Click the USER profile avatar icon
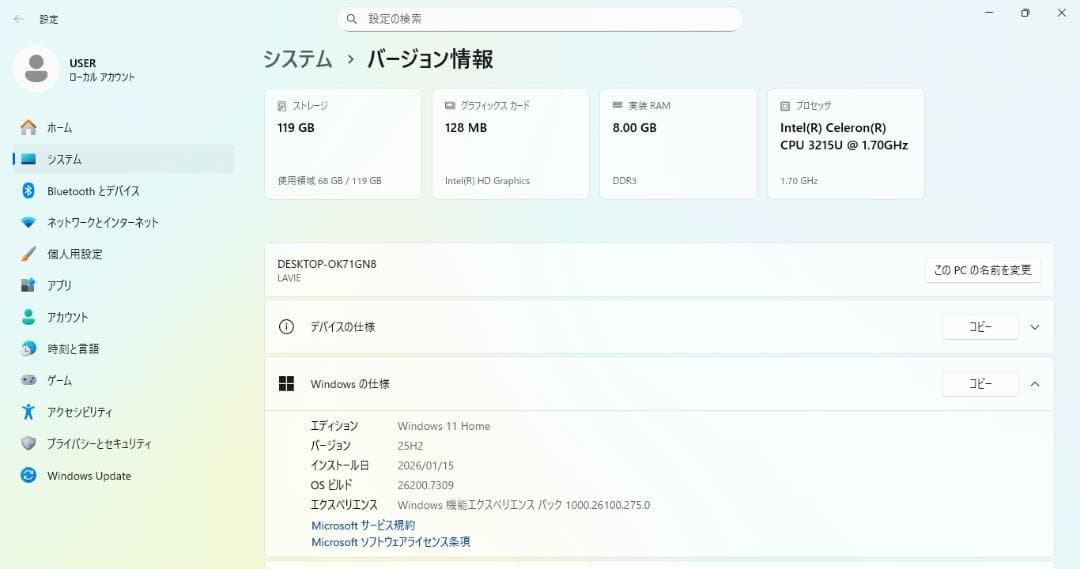The image size is (1080, 569). (36, 69)
